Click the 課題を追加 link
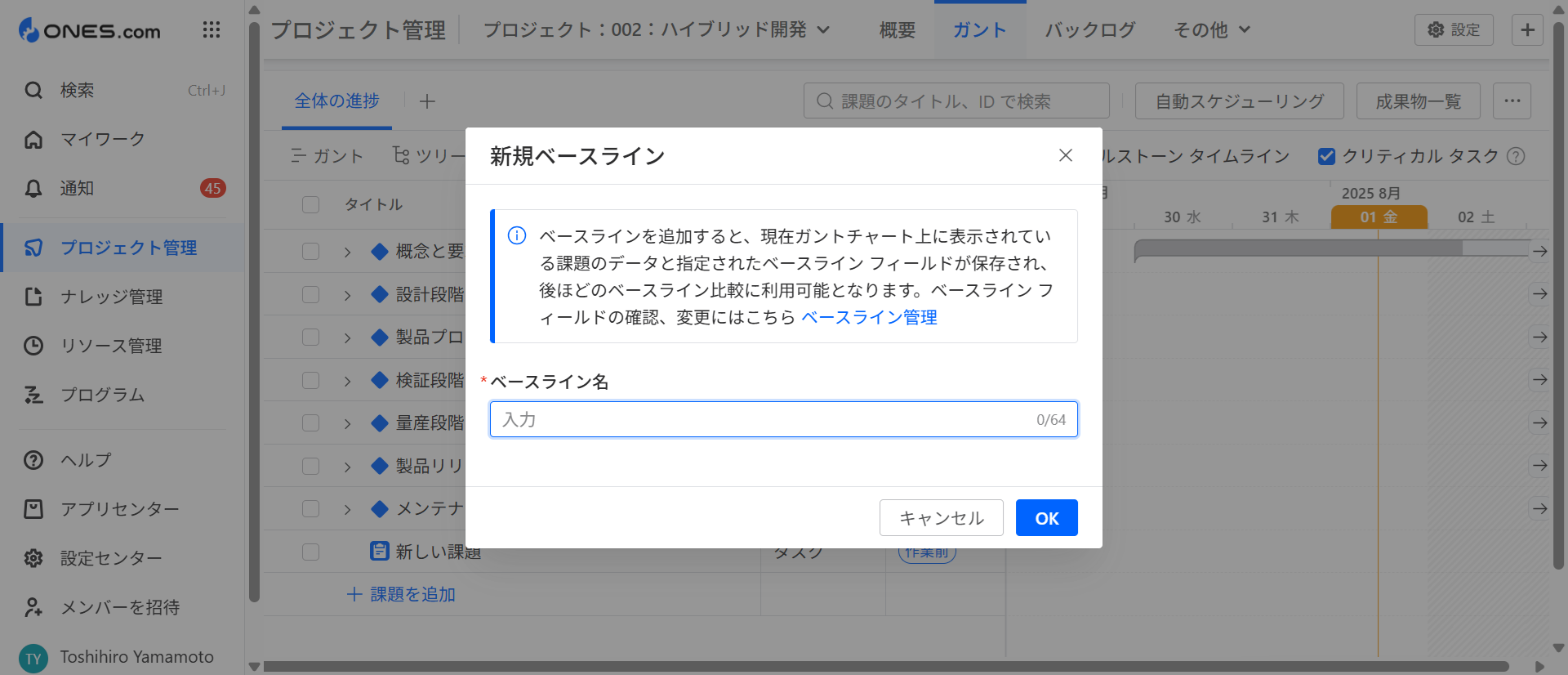The width and height of the screenshot is (1568, 675). click(x=401, y=594)
